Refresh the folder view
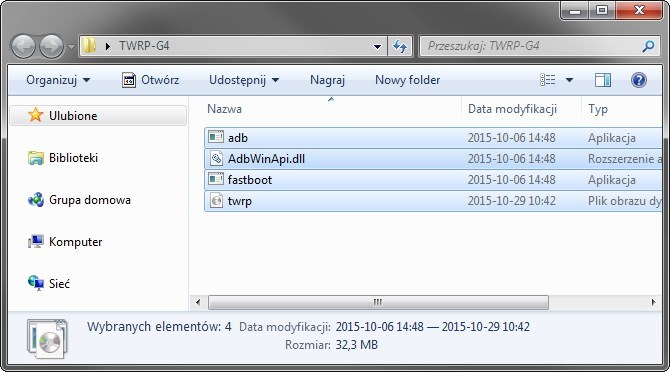670x372 pixels. tap(400, 46)
